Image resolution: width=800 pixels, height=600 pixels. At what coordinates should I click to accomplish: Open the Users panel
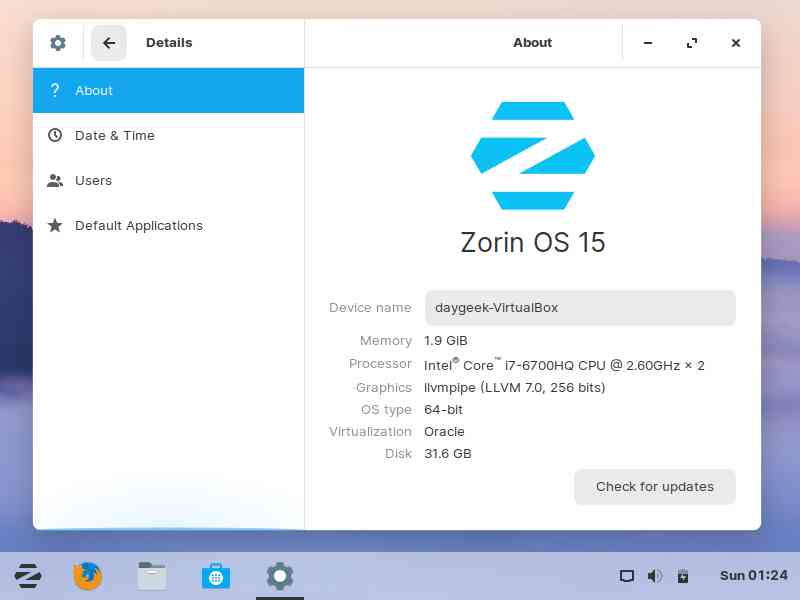[168, 180]
